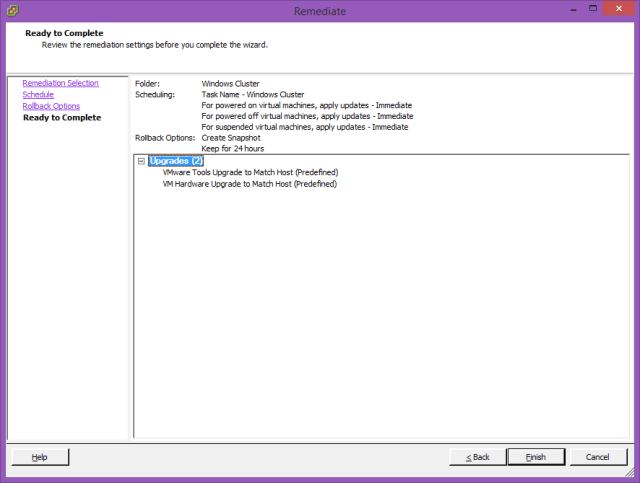Click the Folder: label
The width and height of the screenshot is (640, 483).
(147, 84)
